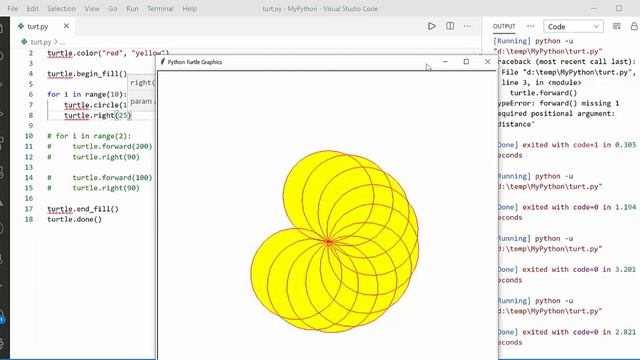This screenshot has width=640, height=360.
Task: Open the File menu
Action: point(13,9)
